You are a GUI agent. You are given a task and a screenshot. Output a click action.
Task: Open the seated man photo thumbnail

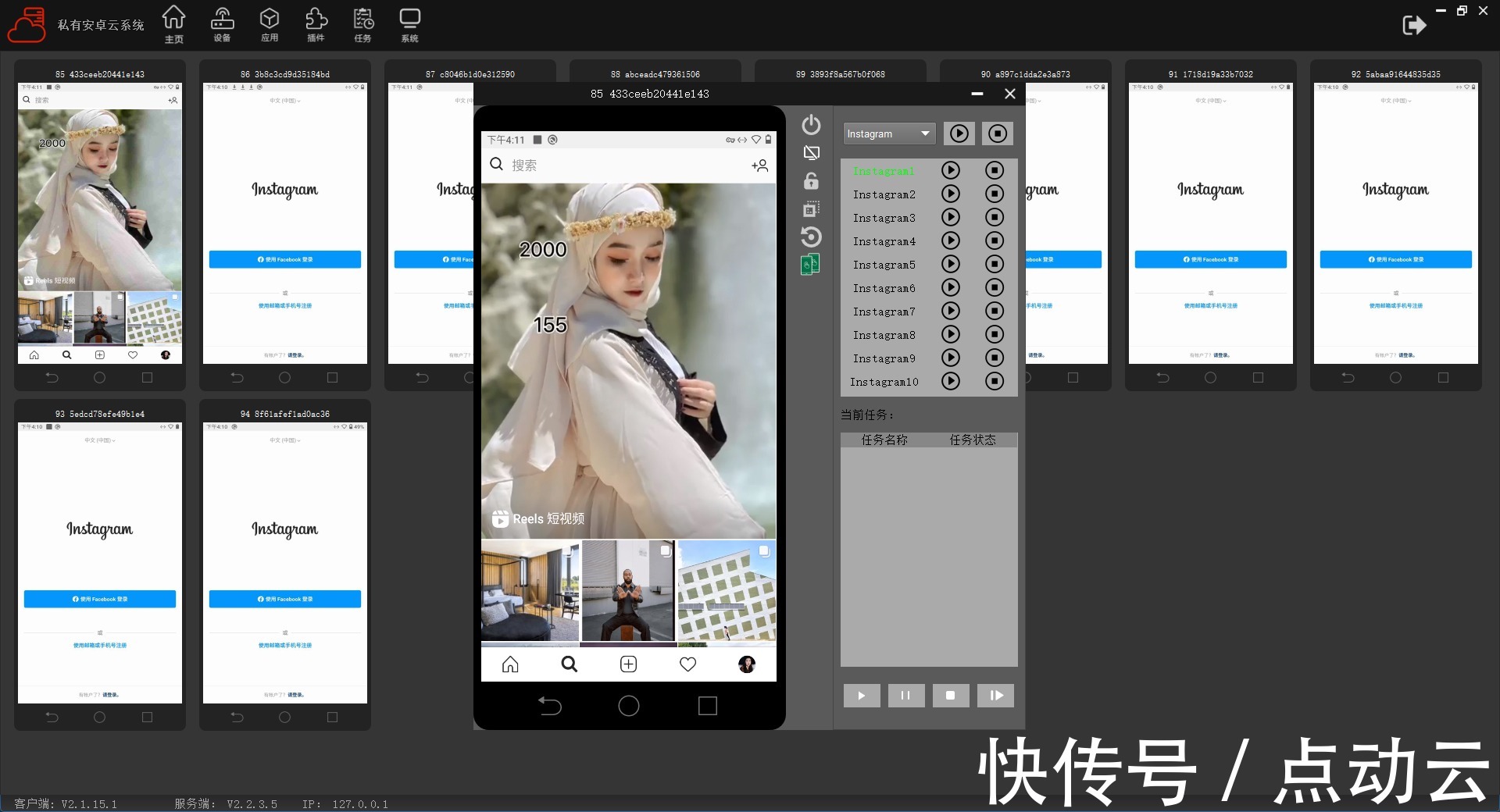tap(628, 590)
